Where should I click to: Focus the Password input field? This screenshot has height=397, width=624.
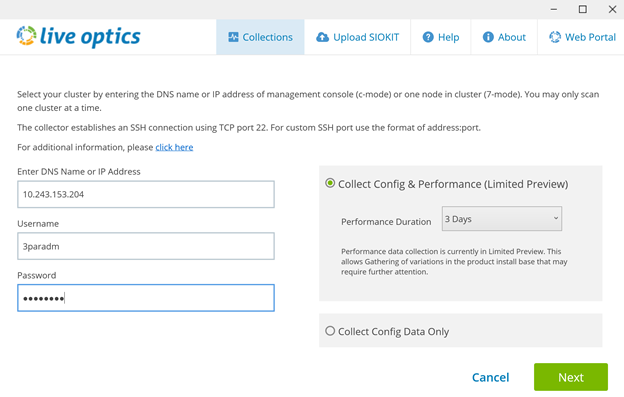coord(146,298)
